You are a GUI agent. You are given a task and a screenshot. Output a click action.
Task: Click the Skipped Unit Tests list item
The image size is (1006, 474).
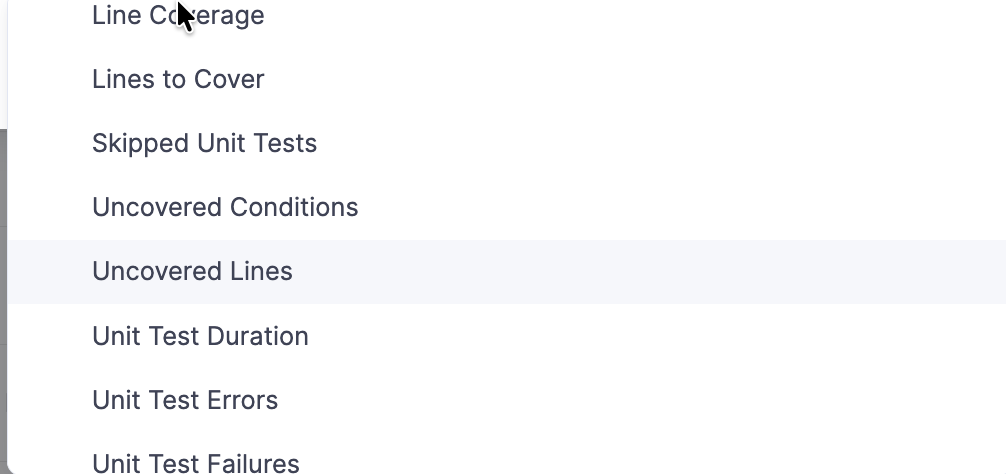204,144
